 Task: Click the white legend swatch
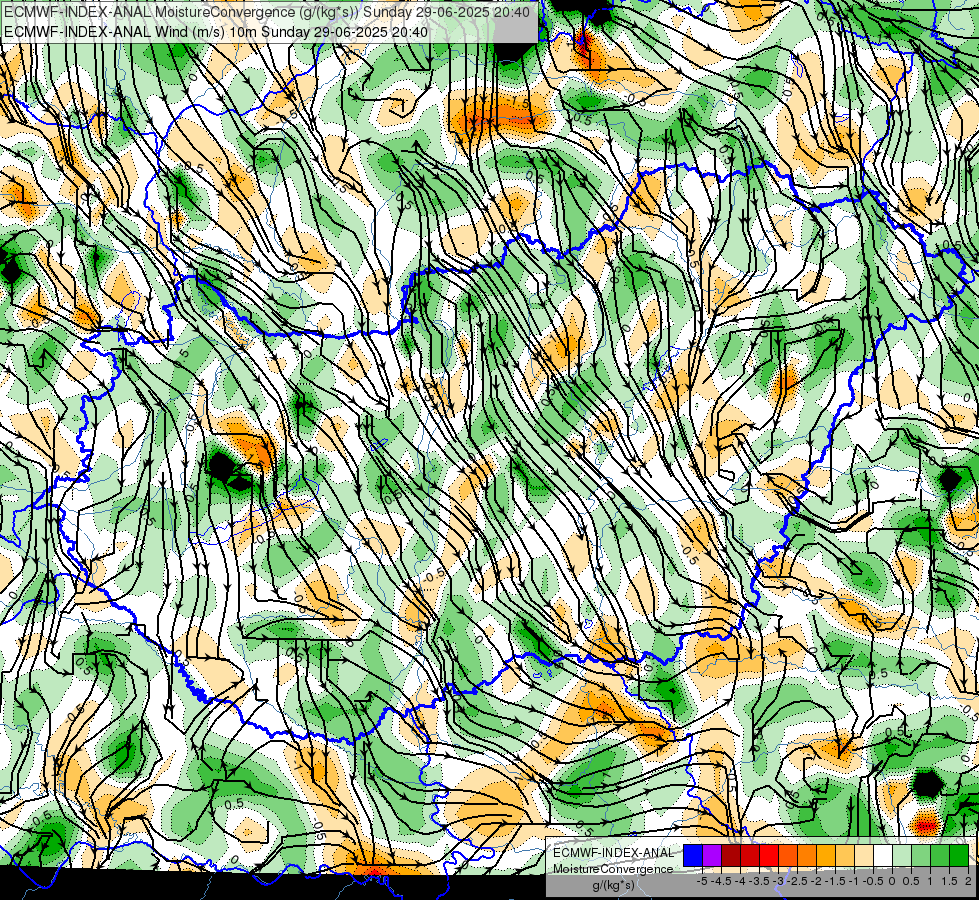tap(883, 855)
